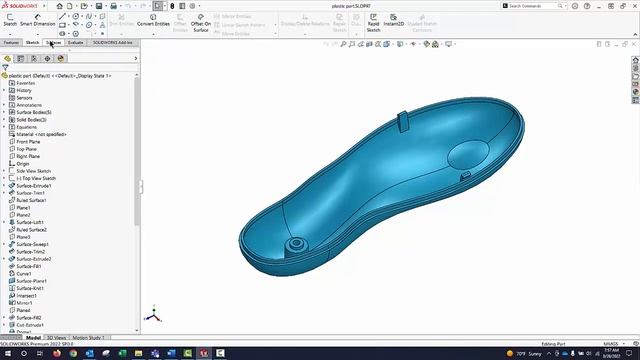640x360 pixels.
Task: Click the Print icon
Action: (x=113, y=6)
